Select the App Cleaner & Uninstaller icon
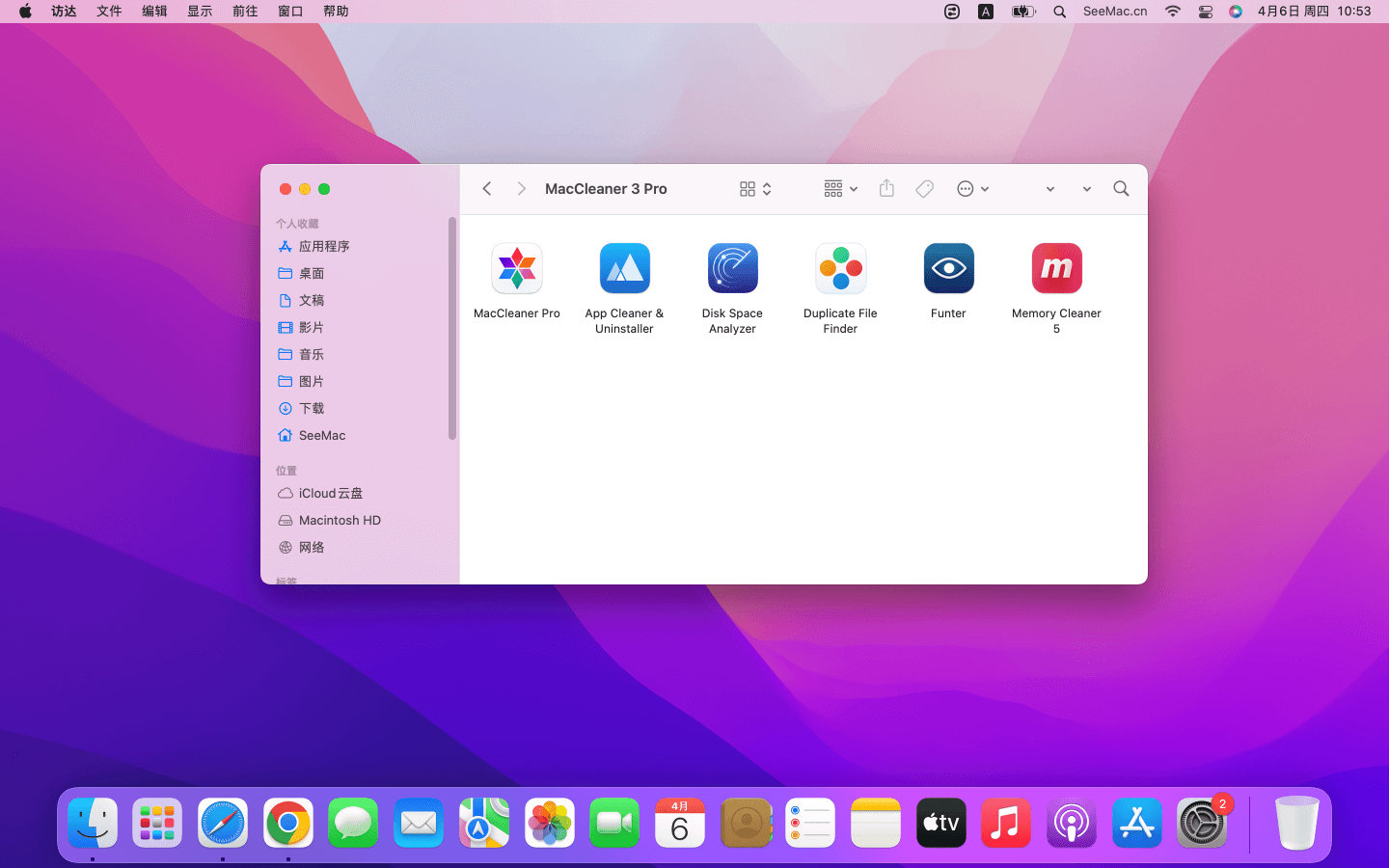The height and width of the screenshot is (868, 1389). 625,268
